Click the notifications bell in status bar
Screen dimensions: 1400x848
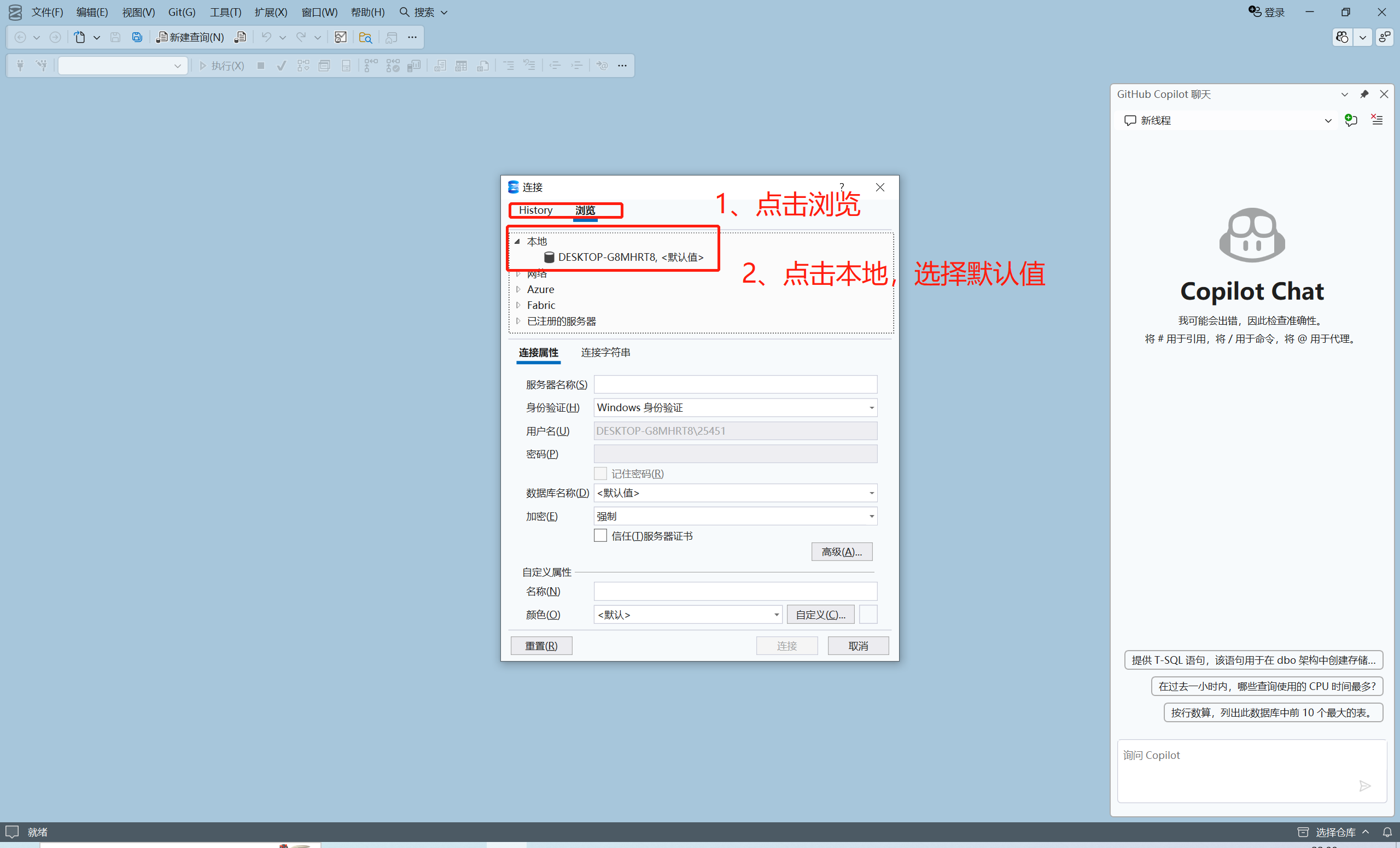[1387, 832]
